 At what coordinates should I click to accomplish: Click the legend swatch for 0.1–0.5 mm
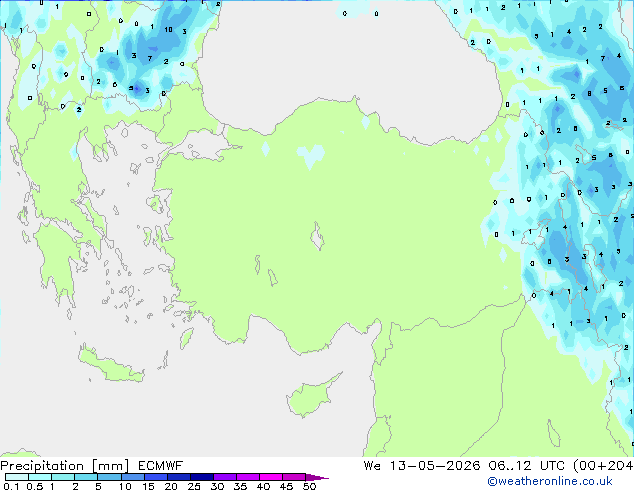click(17, 477)
